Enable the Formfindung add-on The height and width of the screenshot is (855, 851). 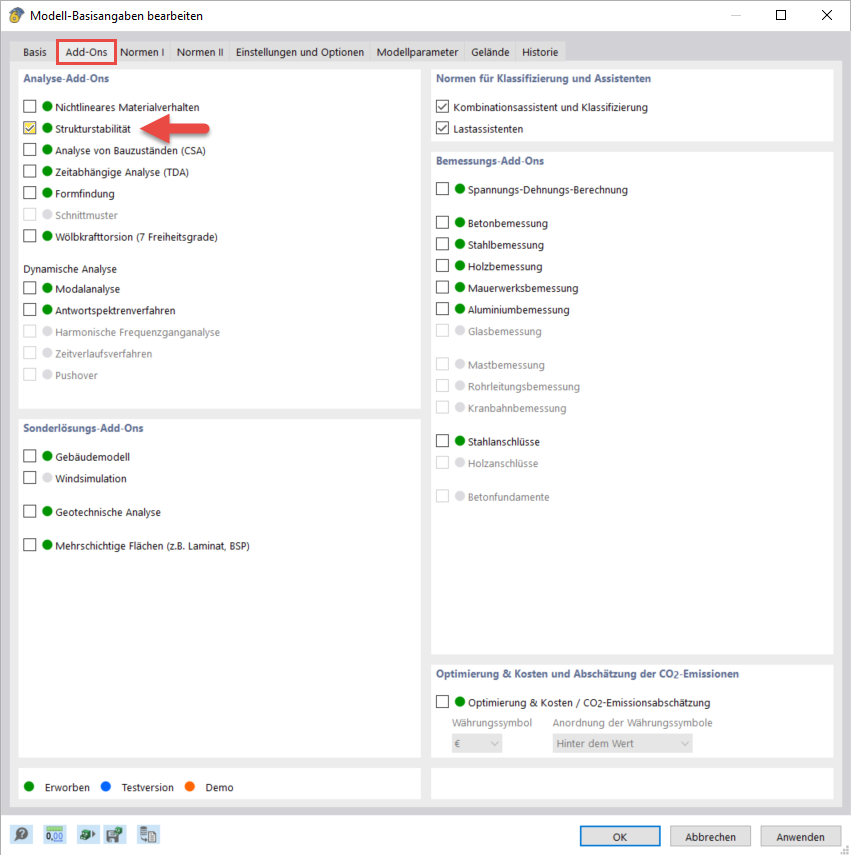(30, 192)
